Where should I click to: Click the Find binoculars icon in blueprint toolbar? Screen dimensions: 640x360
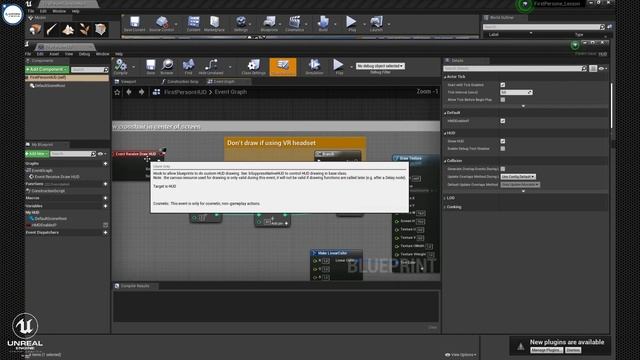point(188,66)
